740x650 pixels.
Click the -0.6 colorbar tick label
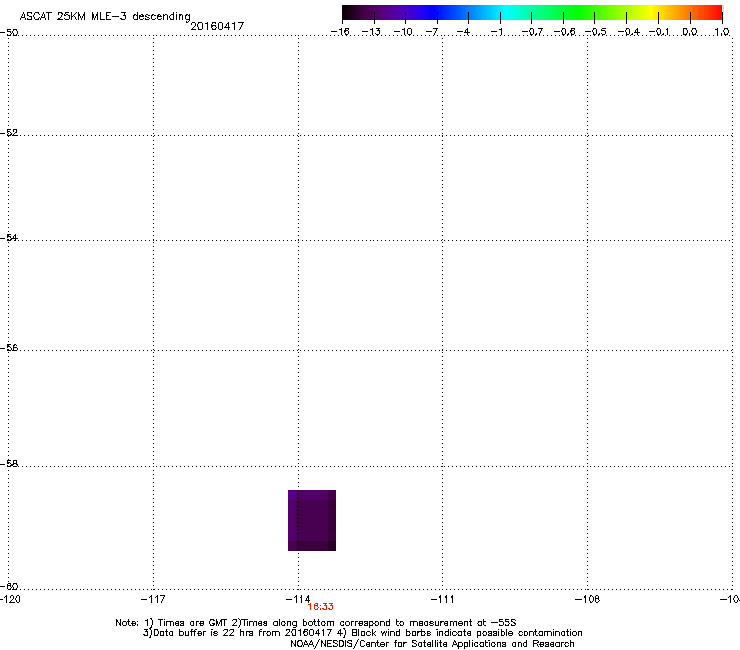(564, 32)
